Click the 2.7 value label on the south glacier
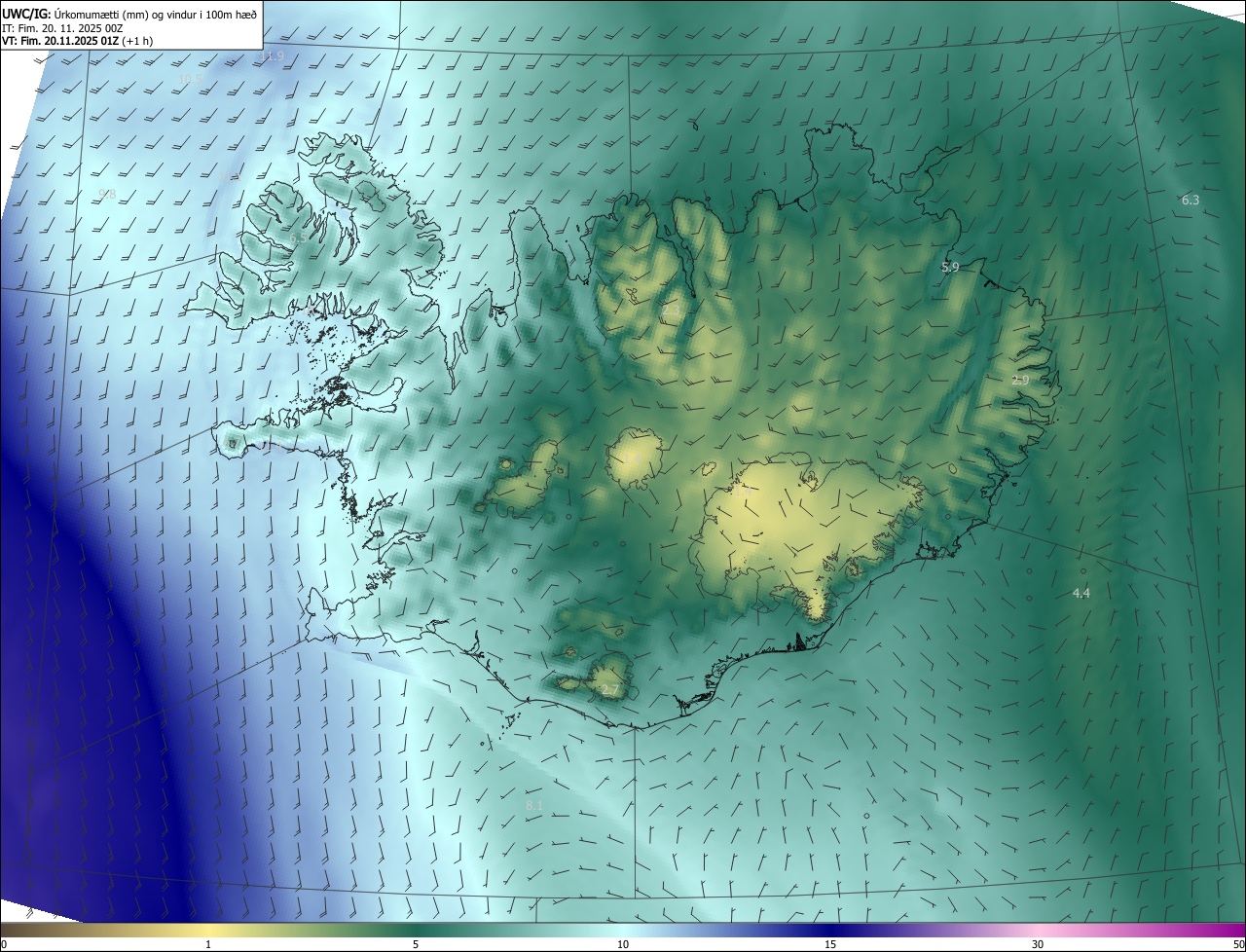This screenshot has width=1246, height=952. pos(610,690)
